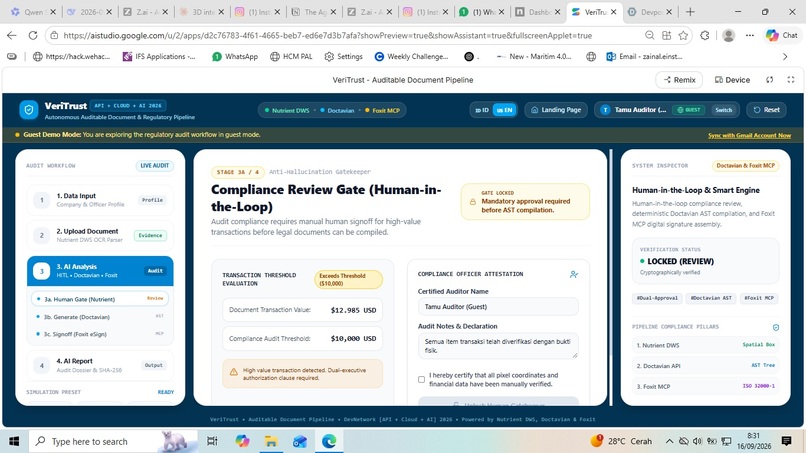Open the Device preview option

tap(732, 80)
